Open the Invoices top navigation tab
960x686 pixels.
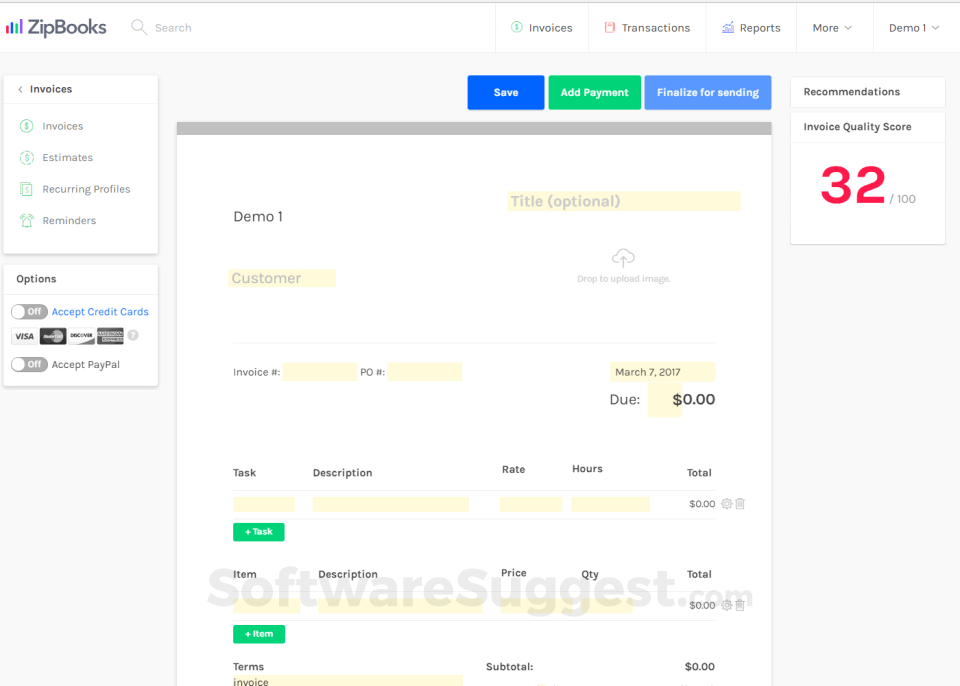click(542, 28)
